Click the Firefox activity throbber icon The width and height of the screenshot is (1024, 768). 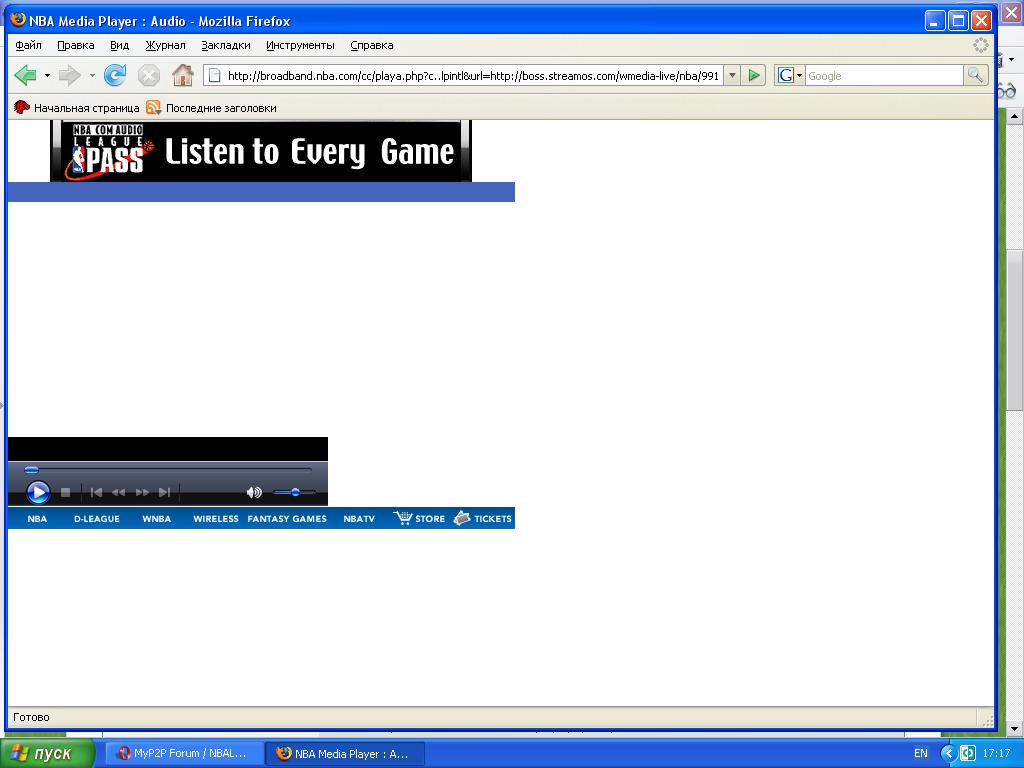pos(980,45)
